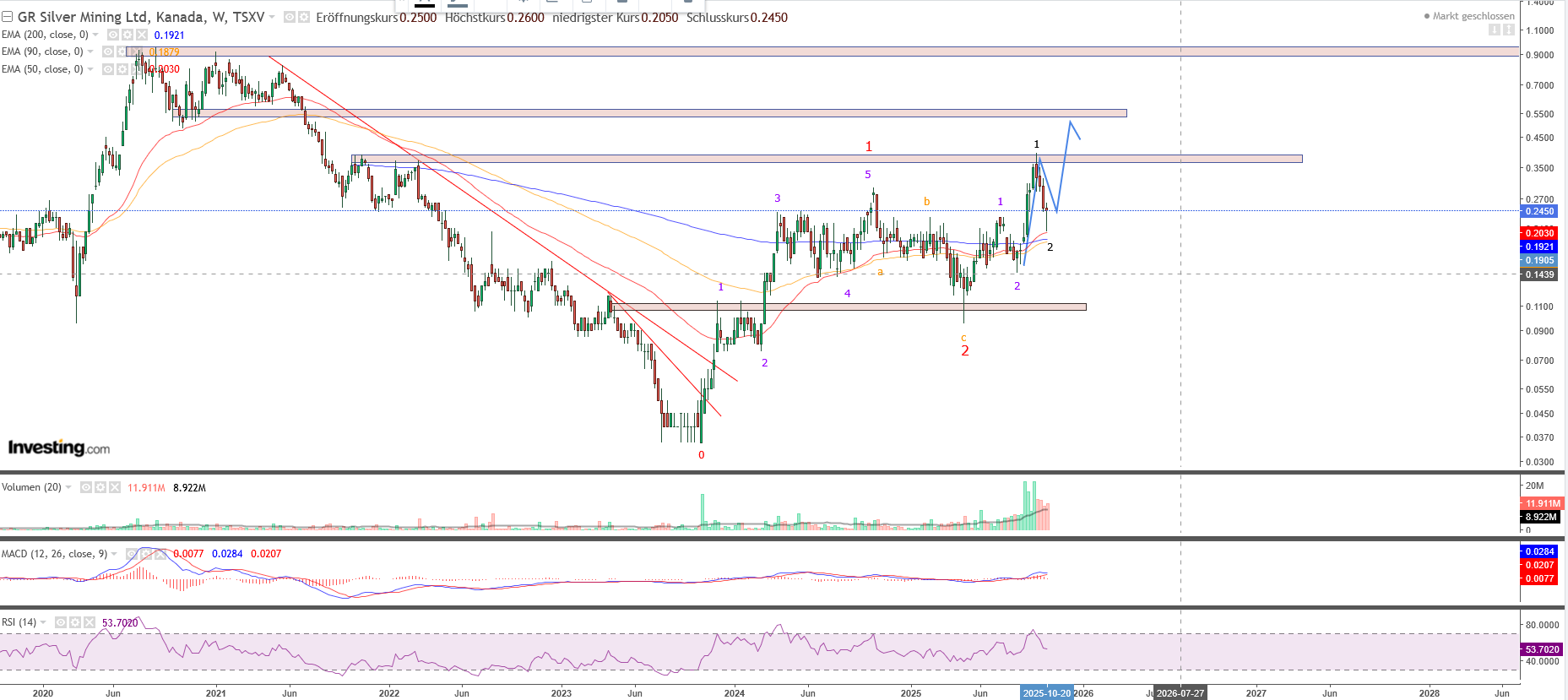Click the 0.2450 current price label
The width and height of the screenshot is (1568, 700).
coord(1538,211)
